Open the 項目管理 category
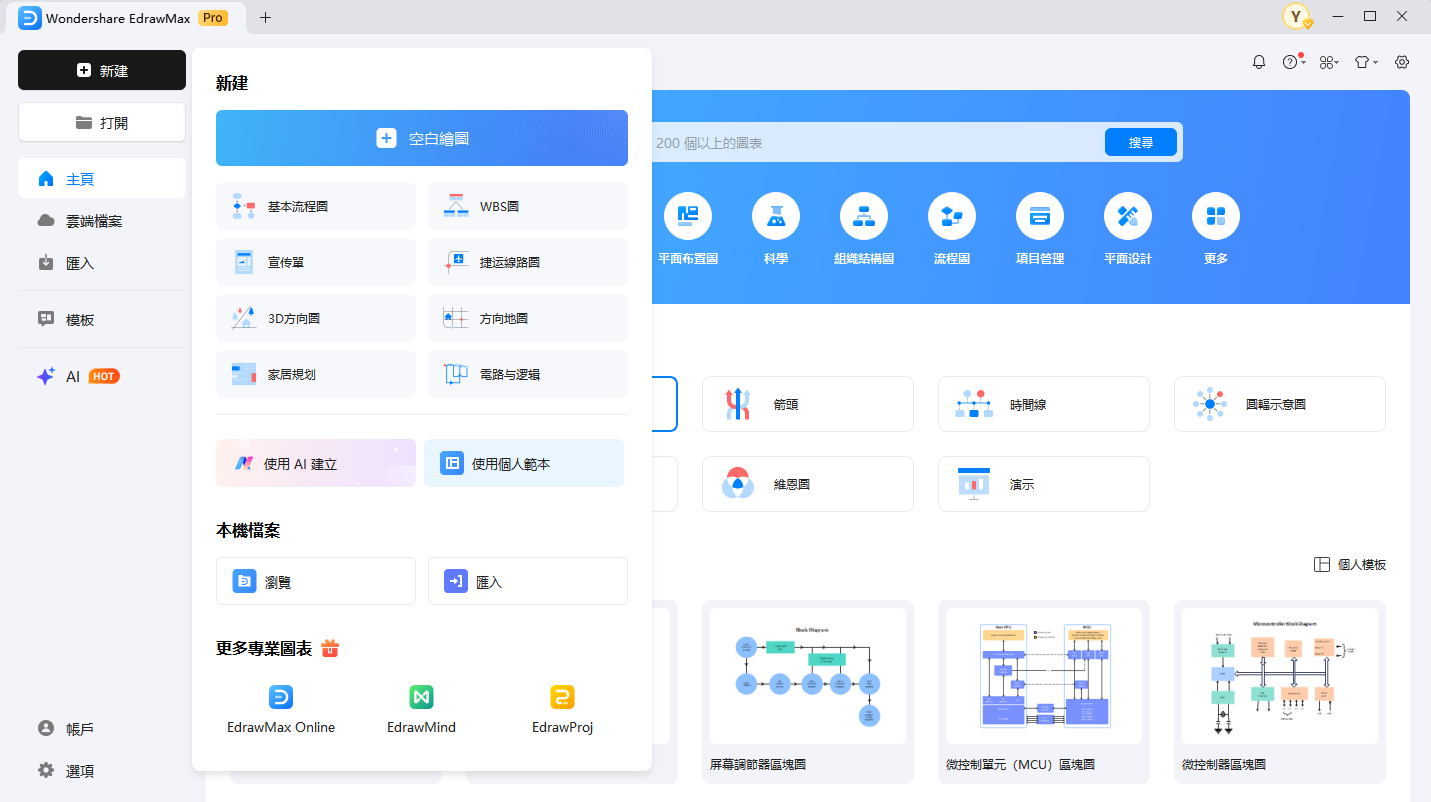Image resolution: width=1431 pixels, height=802 pixels. [1039, 228]
